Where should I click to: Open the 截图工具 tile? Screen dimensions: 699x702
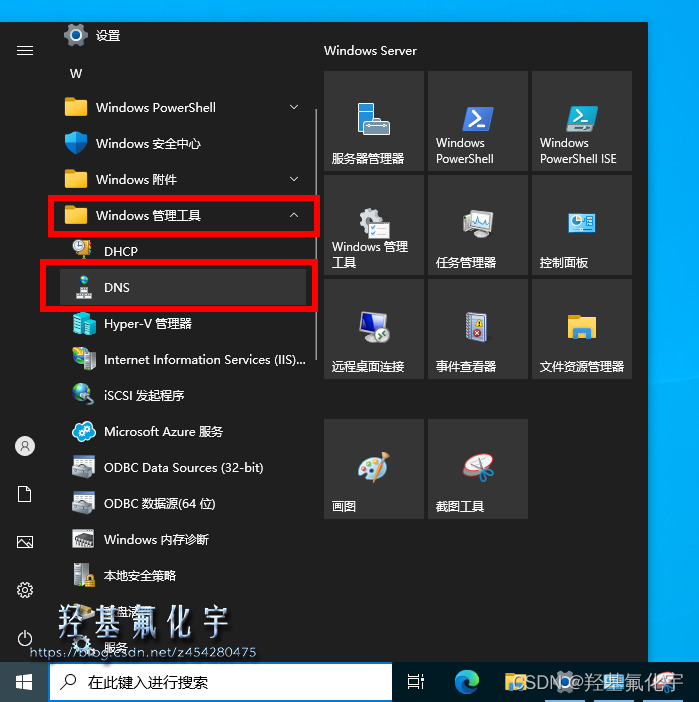478,469
